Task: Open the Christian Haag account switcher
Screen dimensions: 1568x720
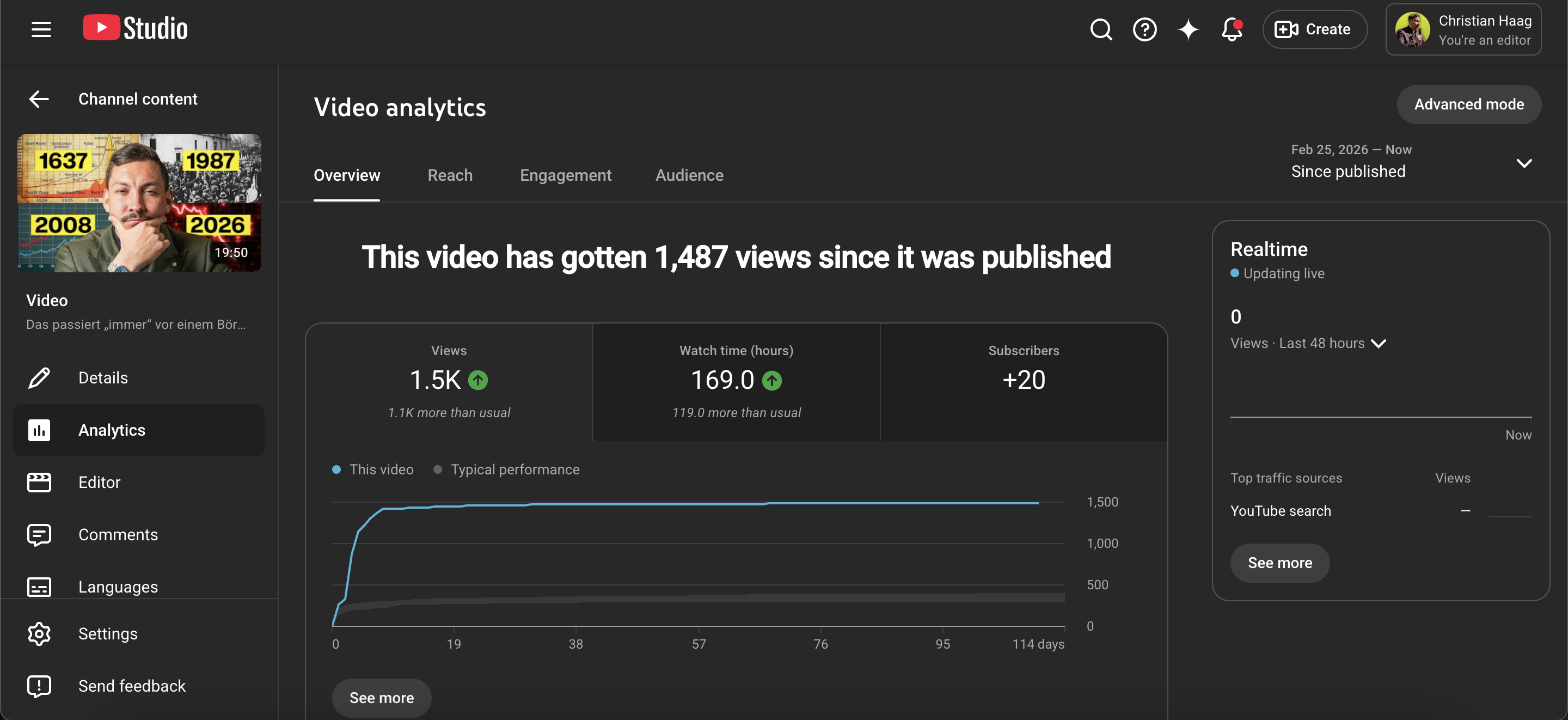Action: 1463,29
